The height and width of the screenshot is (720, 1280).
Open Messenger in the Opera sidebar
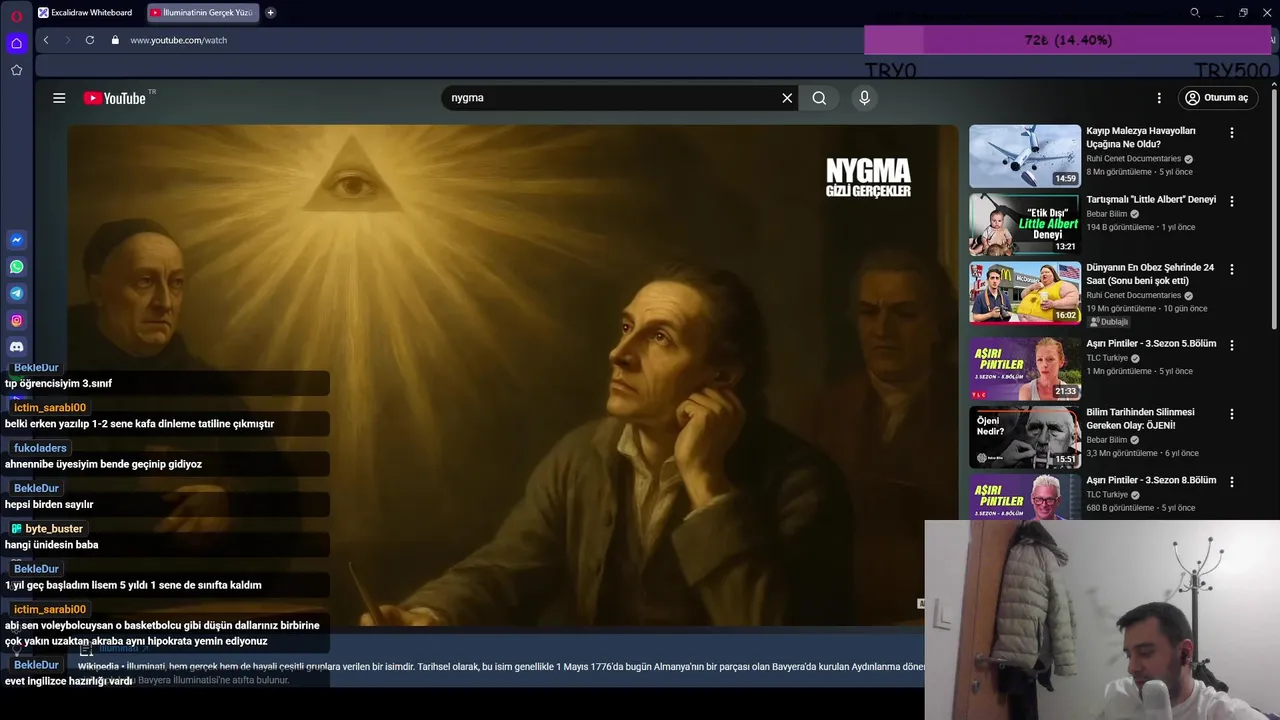click(16, 240)
